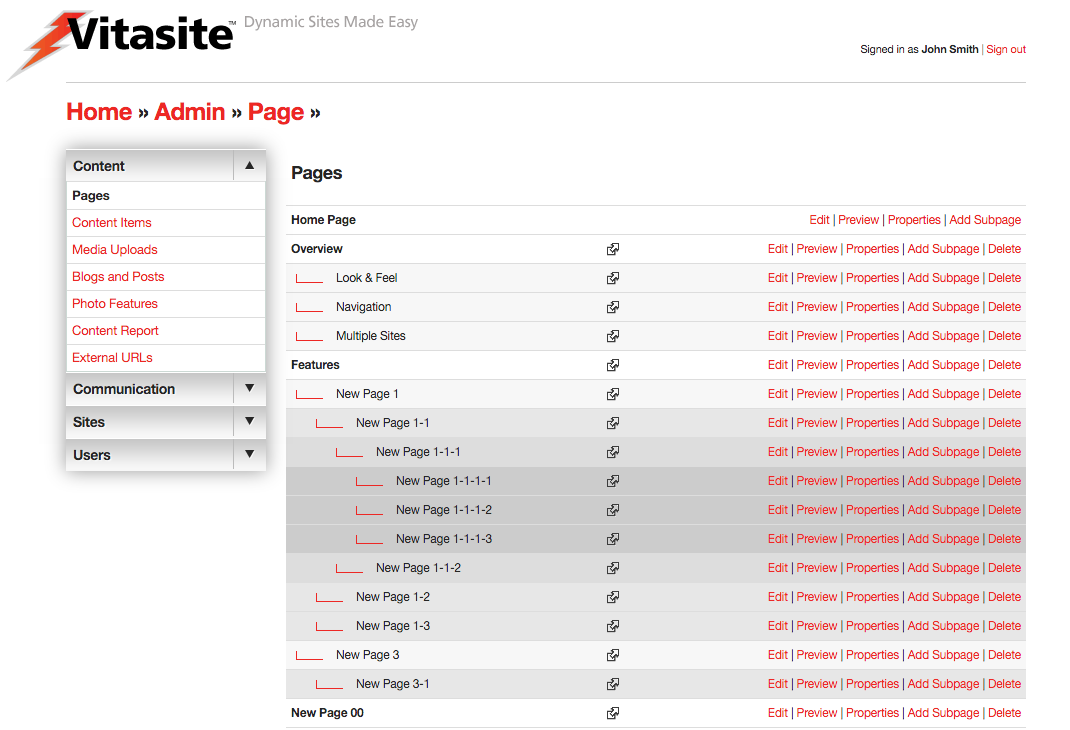Sign out of the account
The width and height of the screenshot is (1070, 730).
pos(1006,49)
